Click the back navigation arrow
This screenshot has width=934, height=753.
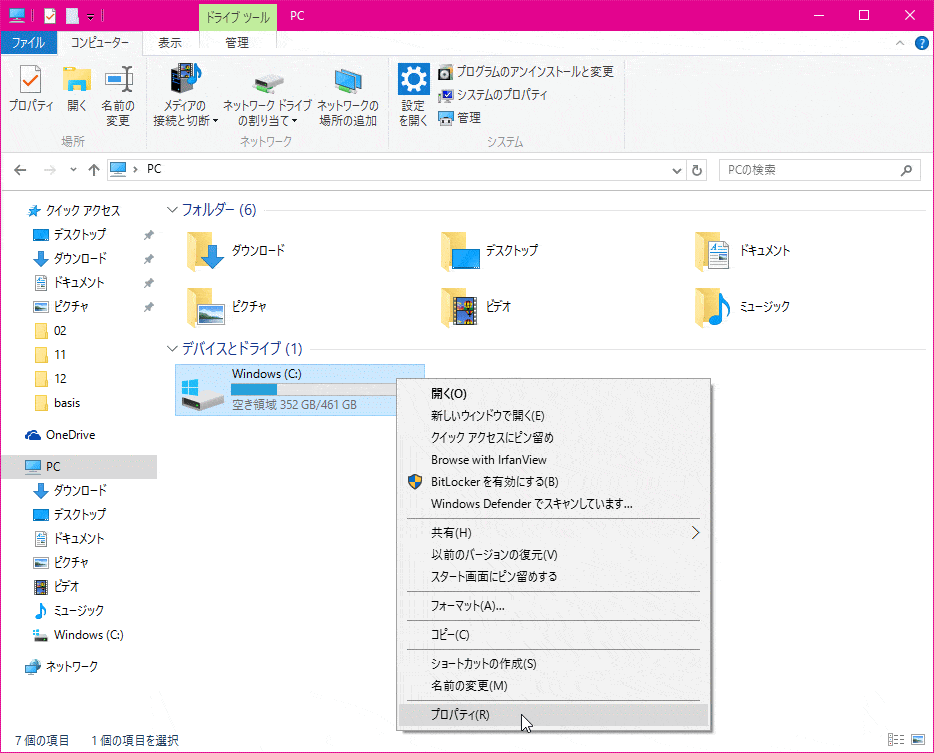pos(20,170)
